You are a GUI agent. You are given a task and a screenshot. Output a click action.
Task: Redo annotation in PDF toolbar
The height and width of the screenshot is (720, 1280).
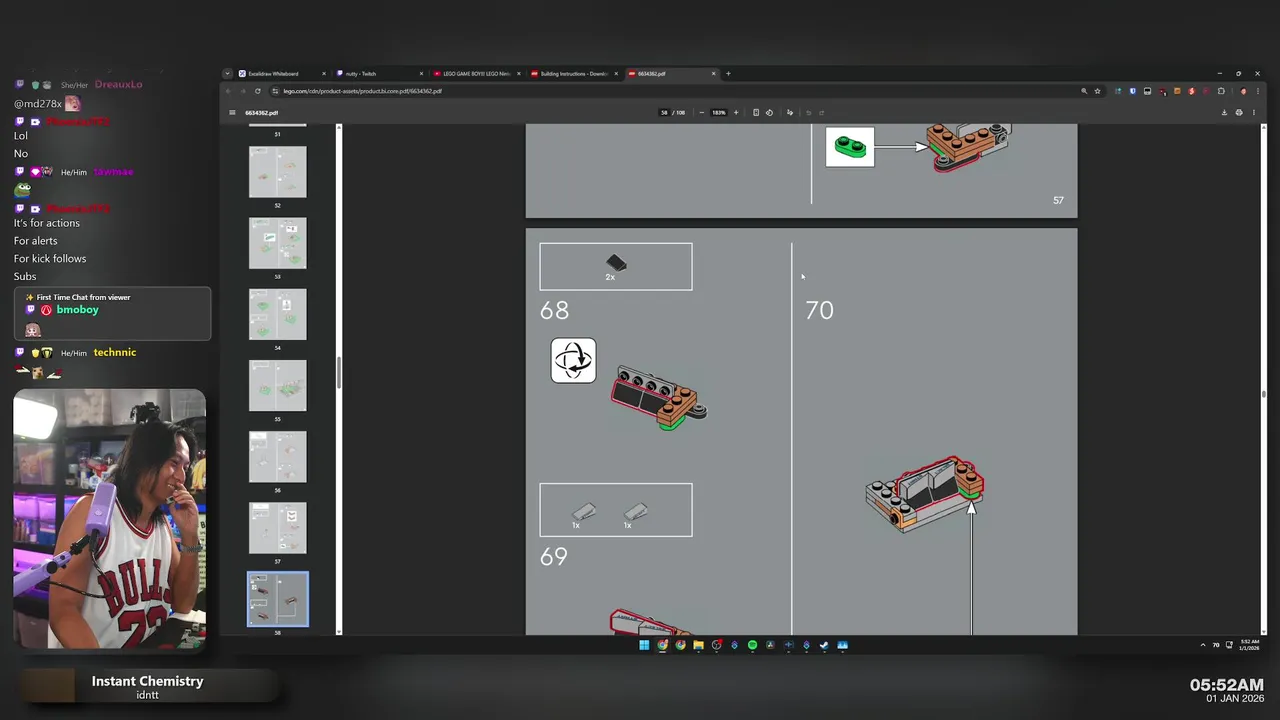click(x=822, y=113)
